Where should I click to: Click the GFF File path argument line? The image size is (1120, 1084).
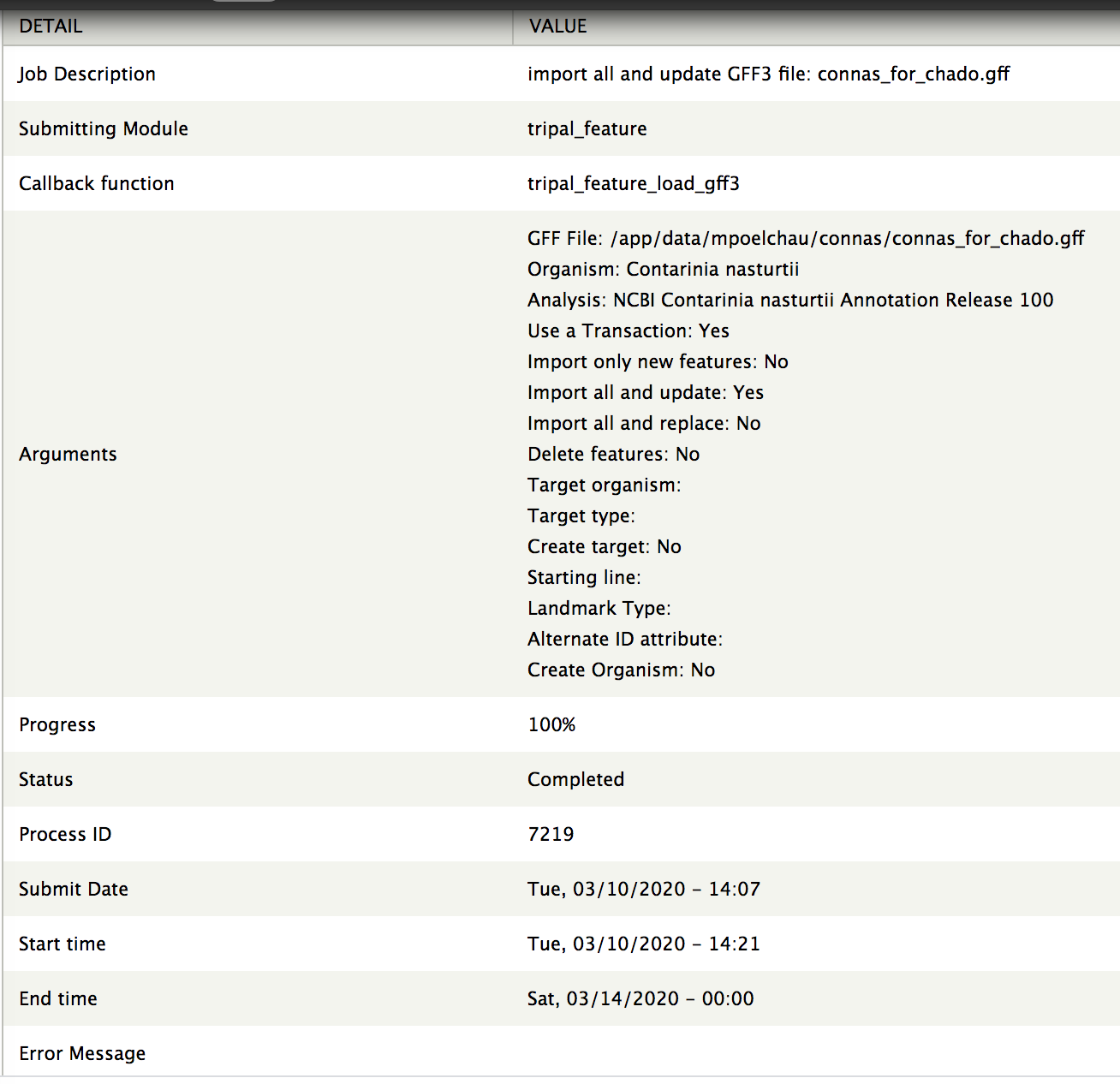tap(806, 239)
